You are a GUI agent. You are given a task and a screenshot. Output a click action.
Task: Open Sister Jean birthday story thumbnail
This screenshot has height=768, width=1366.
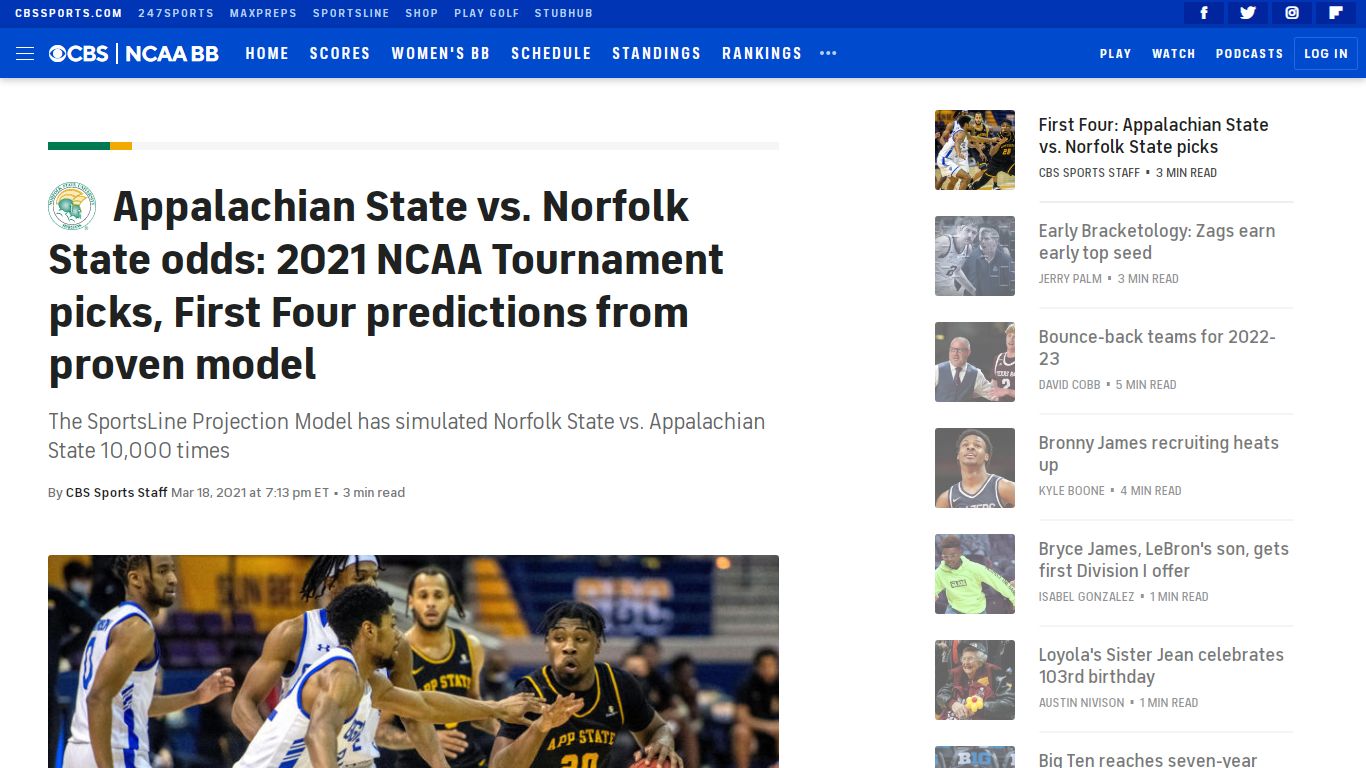click(x=975, y=680)
